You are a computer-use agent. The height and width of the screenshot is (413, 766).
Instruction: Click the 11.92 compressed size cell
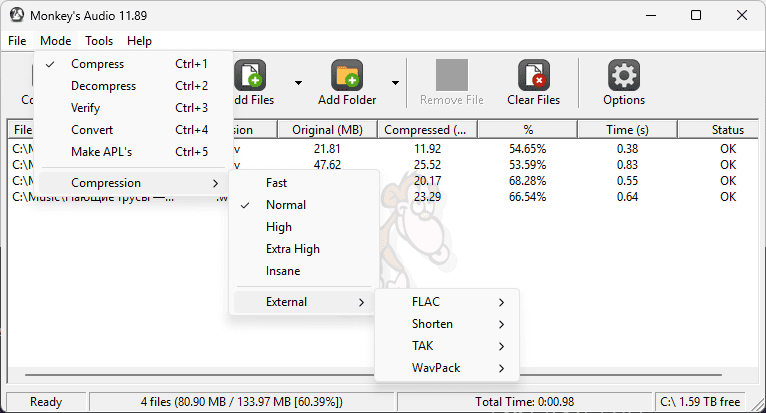coord(427,149)
